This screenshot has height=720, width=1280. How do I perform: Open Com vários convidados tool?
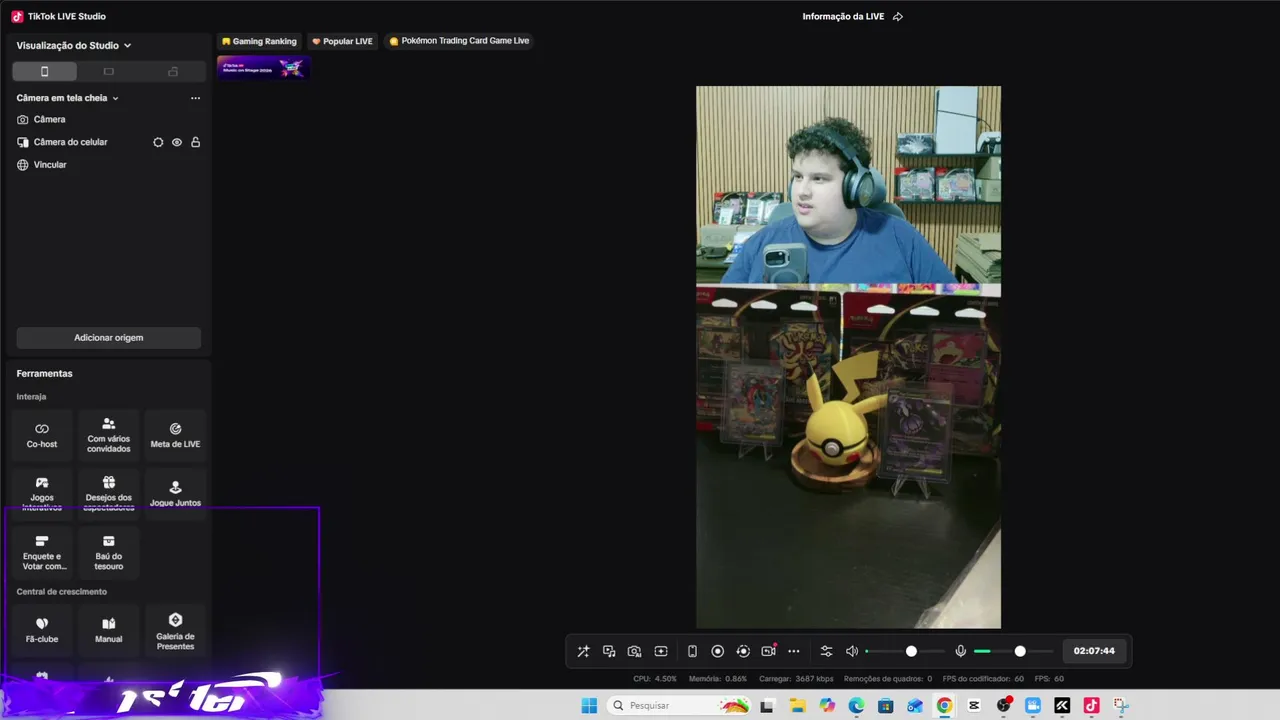[x=109, y=435]
